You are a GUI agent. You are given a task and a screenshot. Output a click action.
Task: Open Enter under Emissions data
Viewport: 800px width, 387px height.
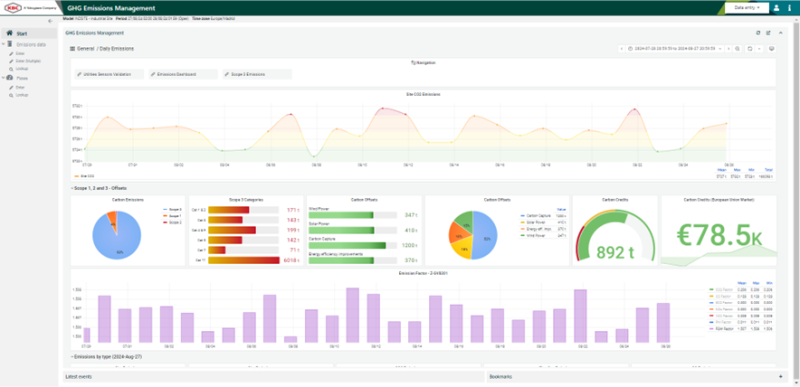pyautogui.click(x=20, y=53)
